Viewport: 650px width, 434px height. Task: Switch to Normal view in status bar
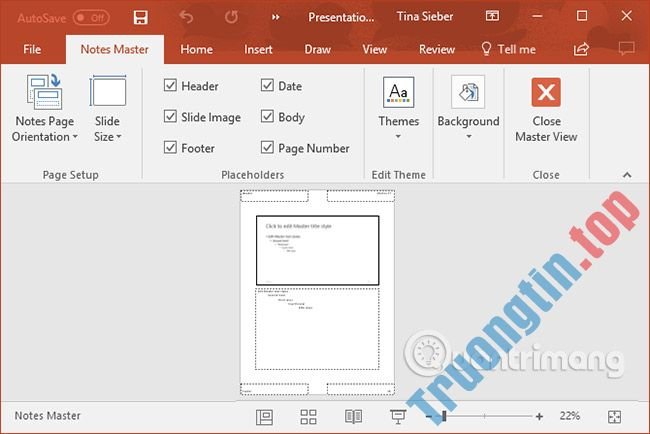point(264,416)
